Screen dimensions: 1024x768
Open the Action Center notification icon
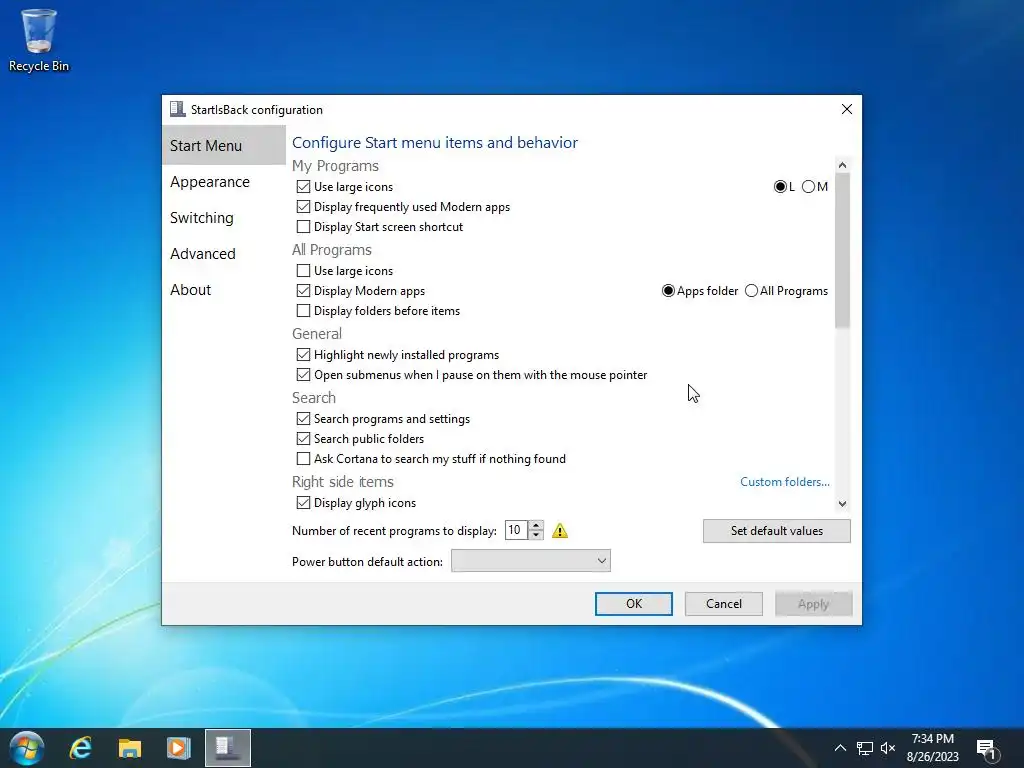point(987,750)
